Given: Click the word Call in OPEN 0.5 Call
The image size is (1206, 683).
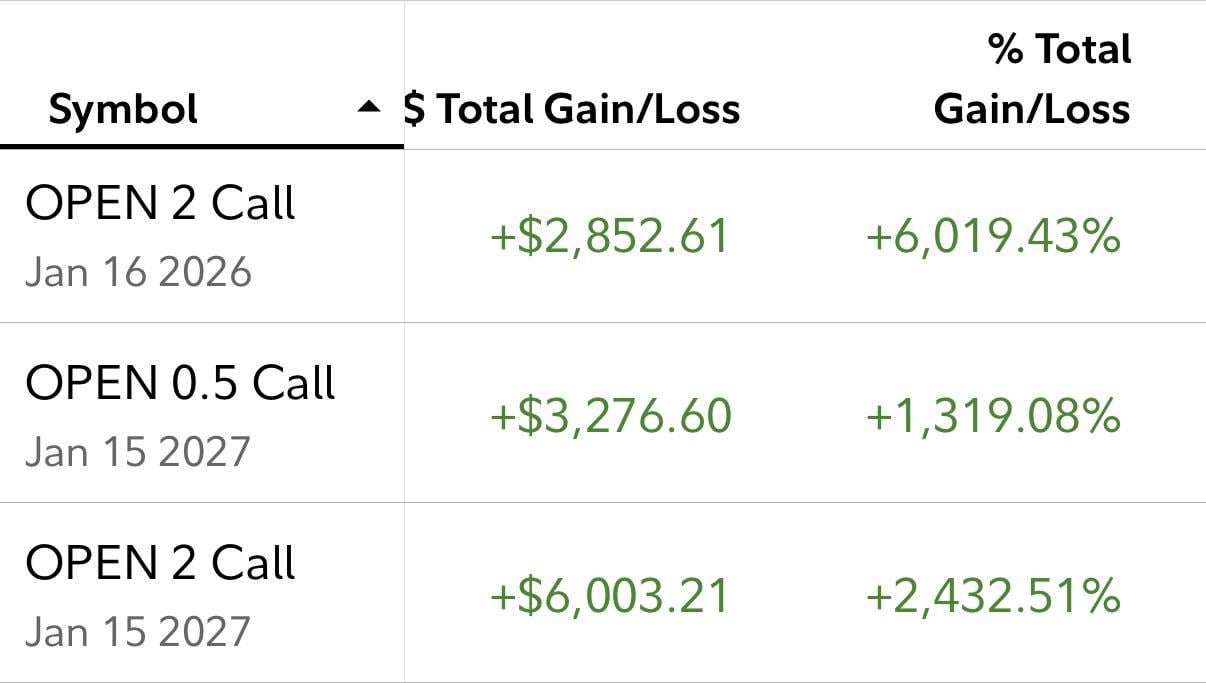Looking at the screenshot, I should click(x=293, y=383).
